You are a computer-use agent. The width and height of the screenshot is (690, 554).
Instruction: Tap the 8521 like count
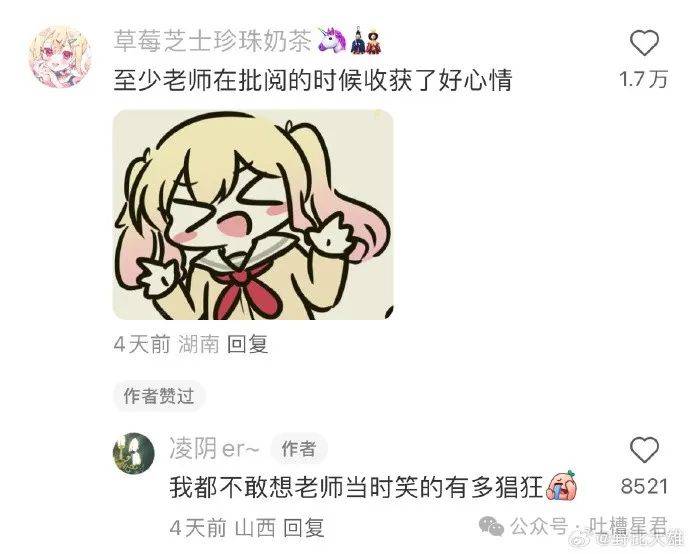coord(645,487)
